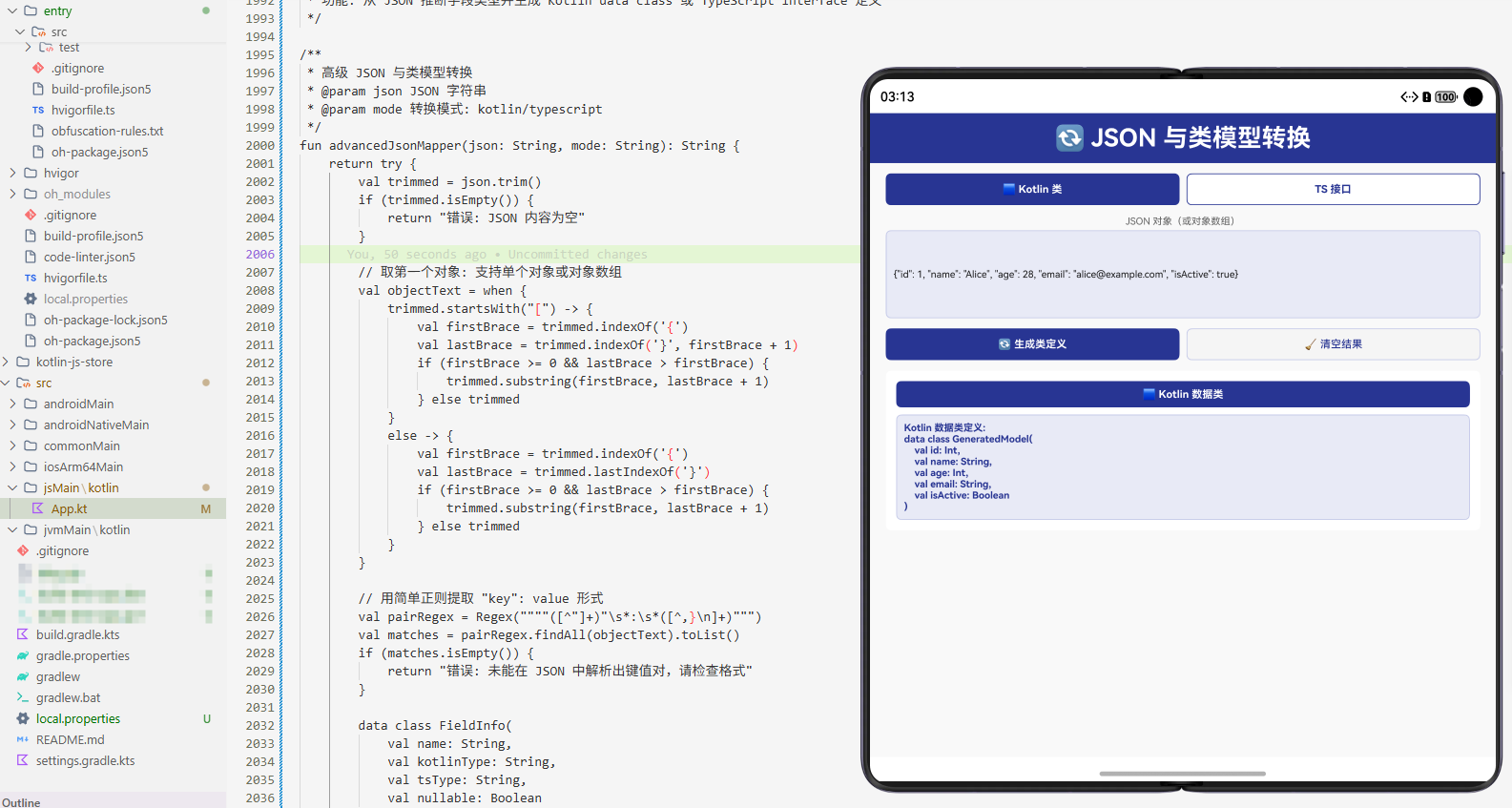Collapse the root src folder
Viewport: 1512px width, 808px height.
tap(6, 383)
